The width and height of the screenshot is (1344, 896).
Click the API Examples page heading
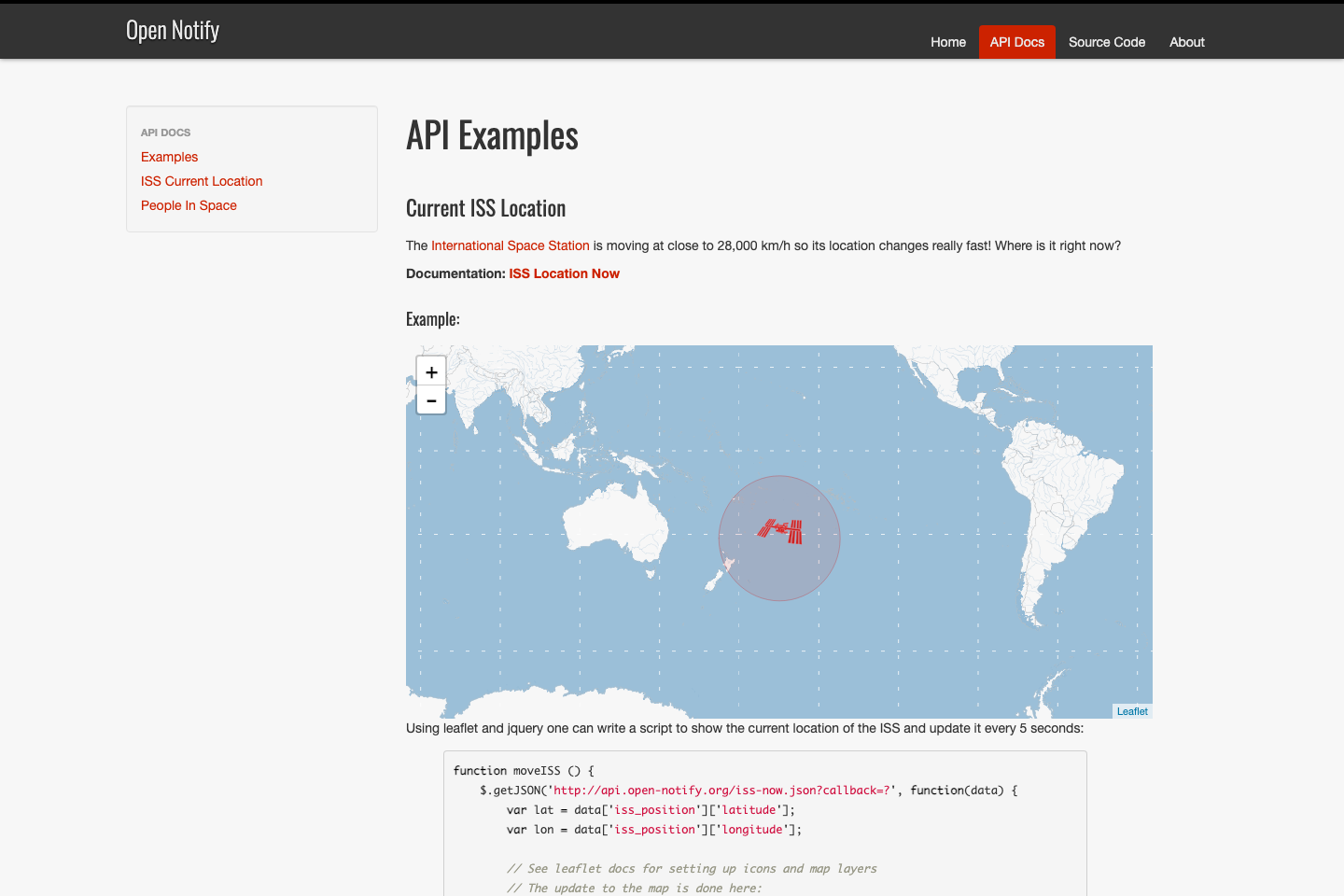[492, 135]
